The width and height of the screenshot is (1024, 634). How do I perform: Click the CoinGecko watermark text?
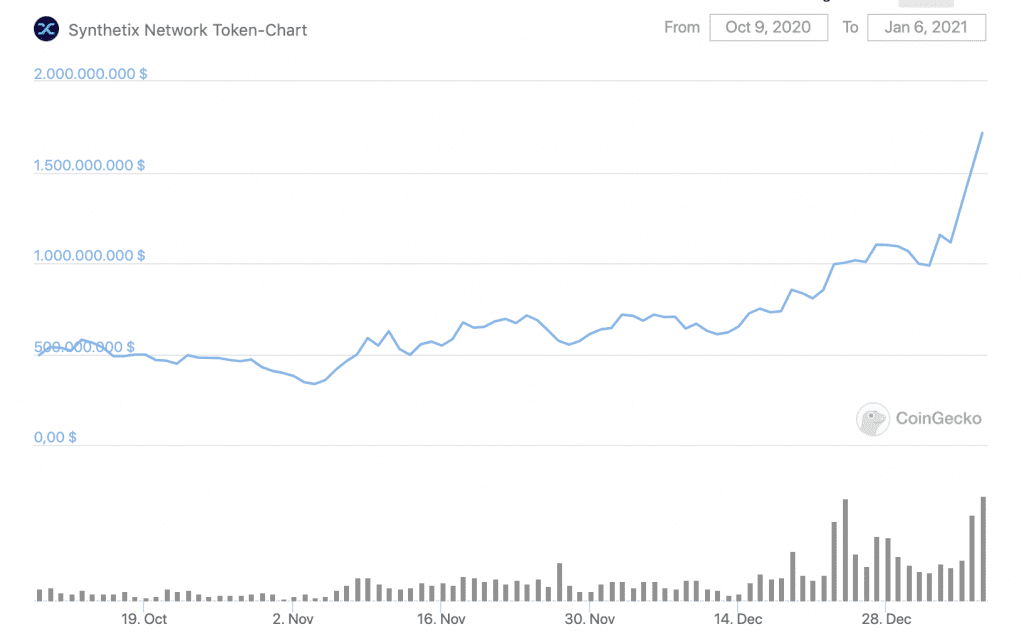pyautogui.click(x=937, y=419)
